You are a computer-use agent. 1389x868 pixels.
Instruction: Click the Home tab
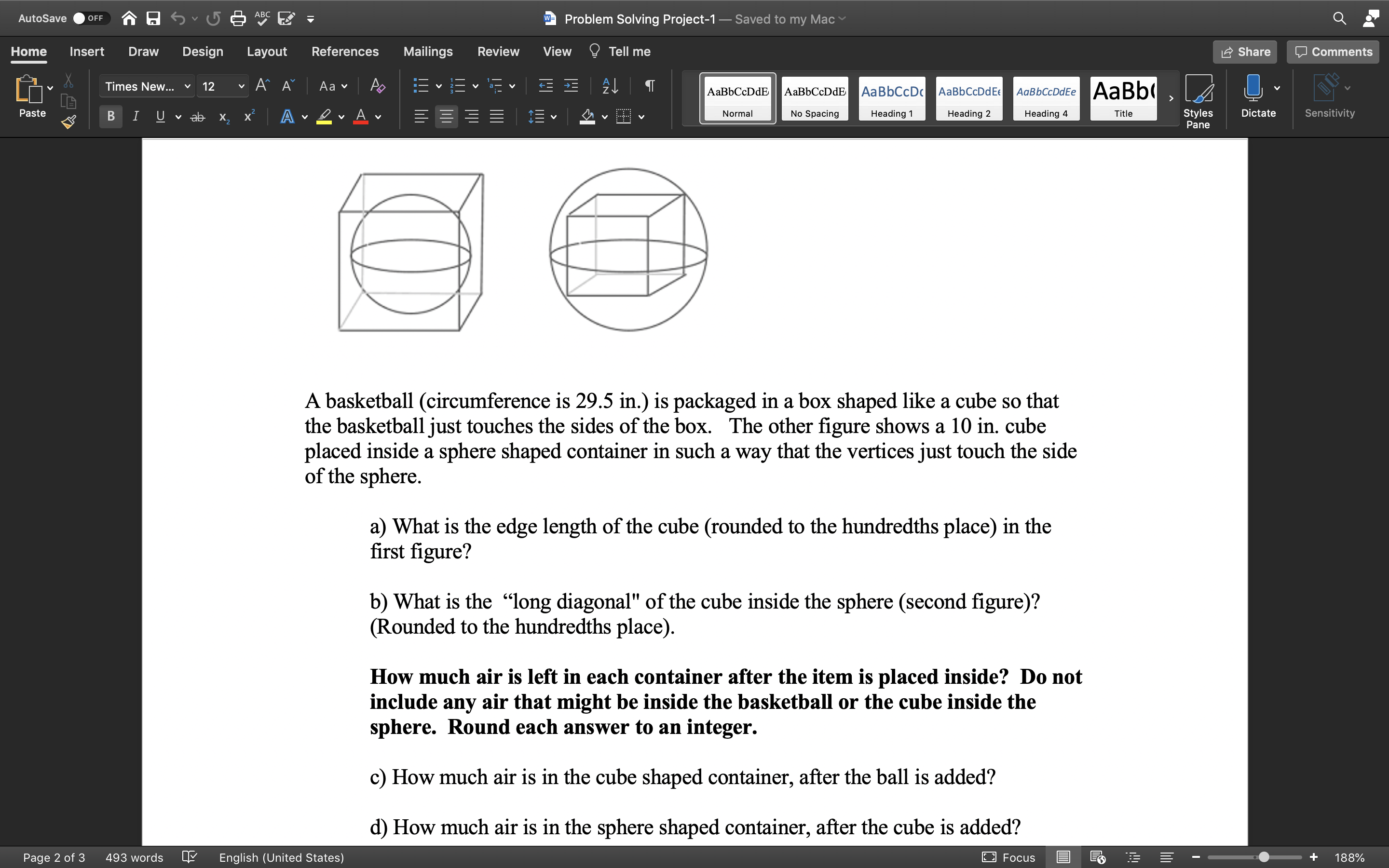click(x=29, y=50)
